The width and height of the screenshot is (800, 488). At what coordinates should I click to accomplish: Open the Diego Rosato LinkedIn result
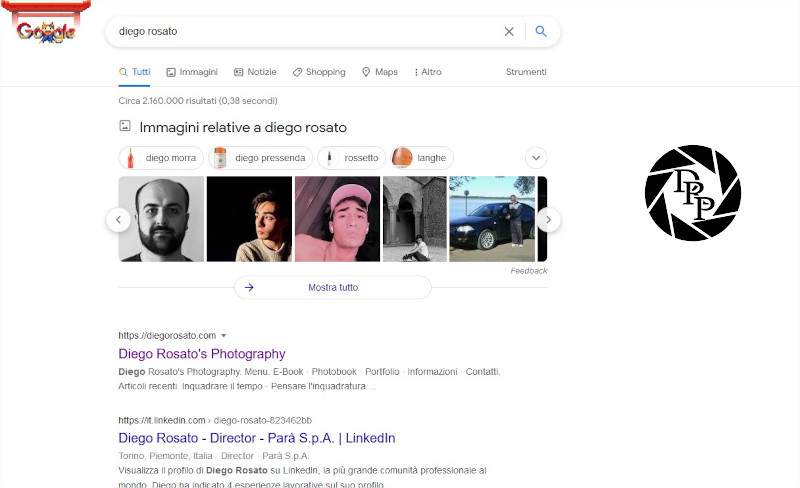(257, 438)
